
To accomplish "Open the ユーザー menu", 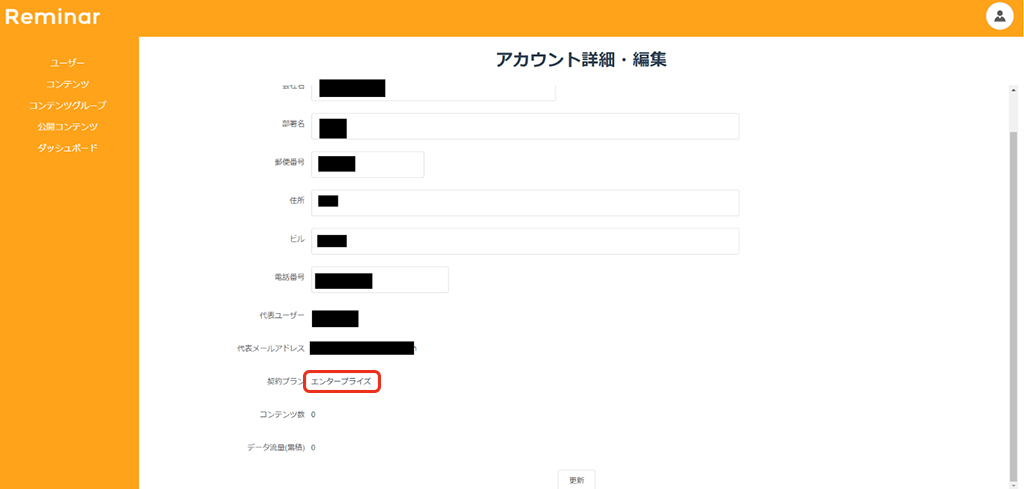I will point(68,63).
